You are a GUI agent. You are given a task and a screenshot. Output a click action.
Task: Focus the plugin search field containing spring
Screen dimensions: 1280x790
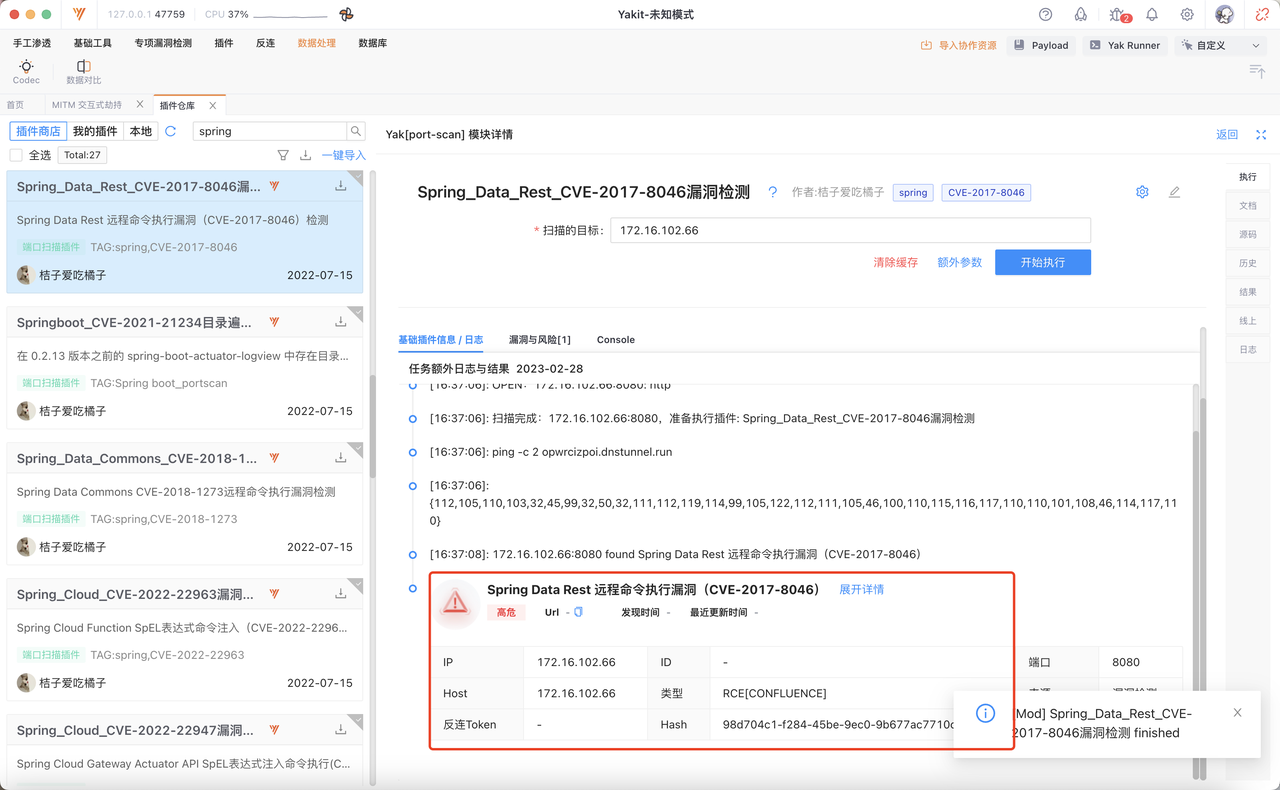(x=269, y=131)
